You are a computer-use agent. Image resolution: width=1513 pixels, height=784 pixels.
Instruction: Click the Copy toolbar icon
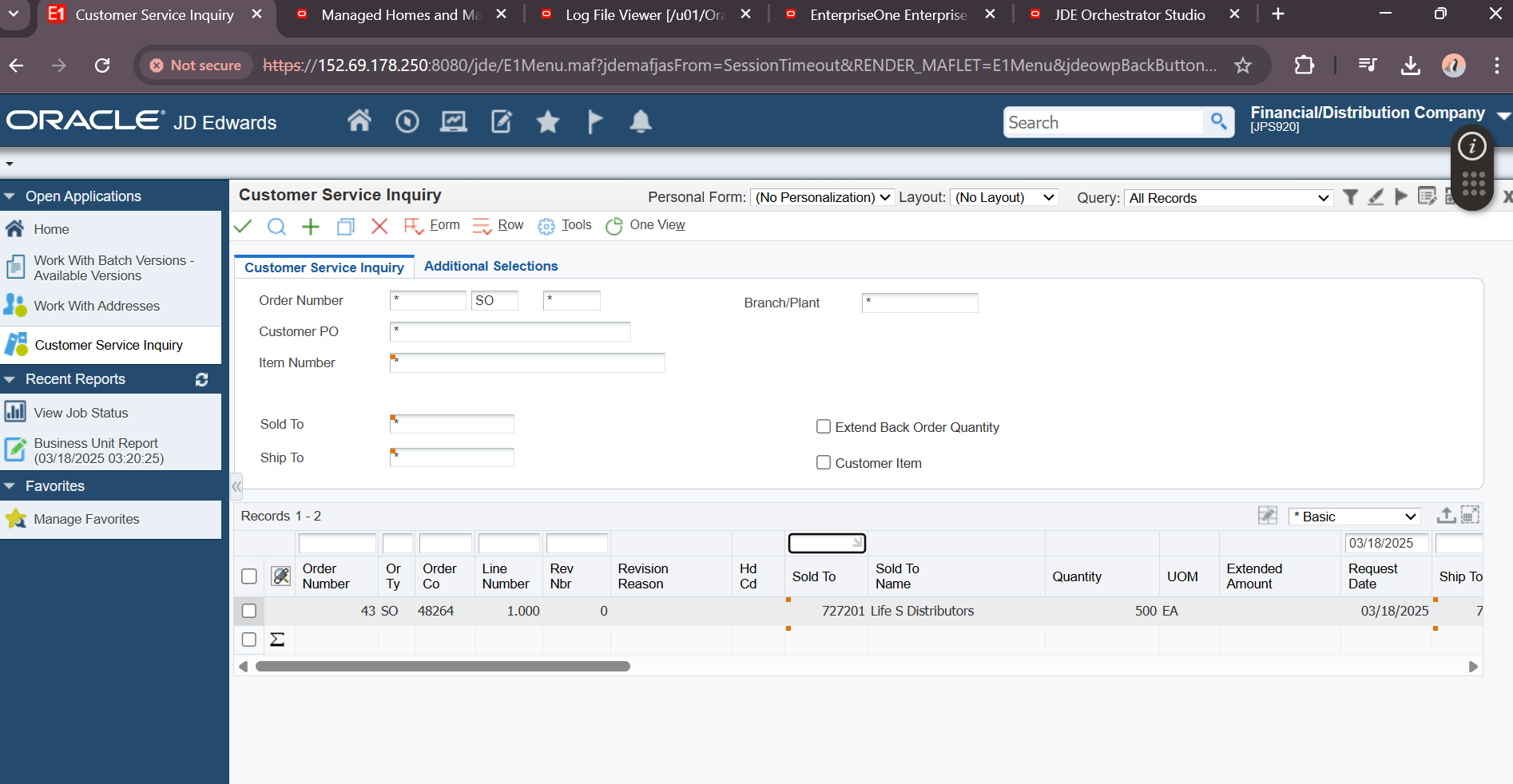click(345, 227)
